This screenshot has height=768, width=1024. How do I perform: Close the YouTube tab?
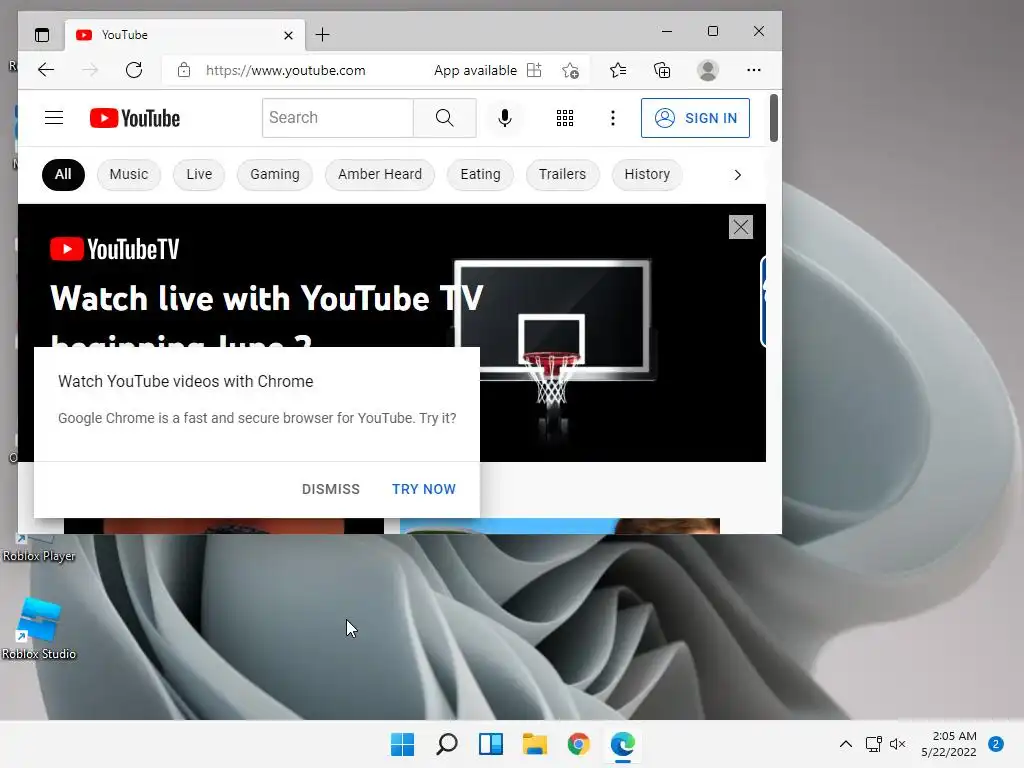(x=288, y=35)
